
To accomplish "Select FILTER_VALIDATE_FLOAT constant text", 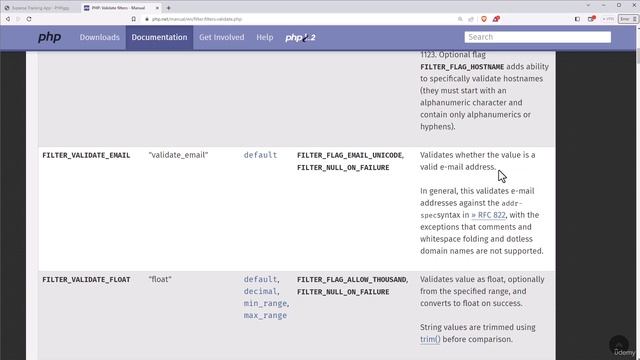I will pos(86,280).
